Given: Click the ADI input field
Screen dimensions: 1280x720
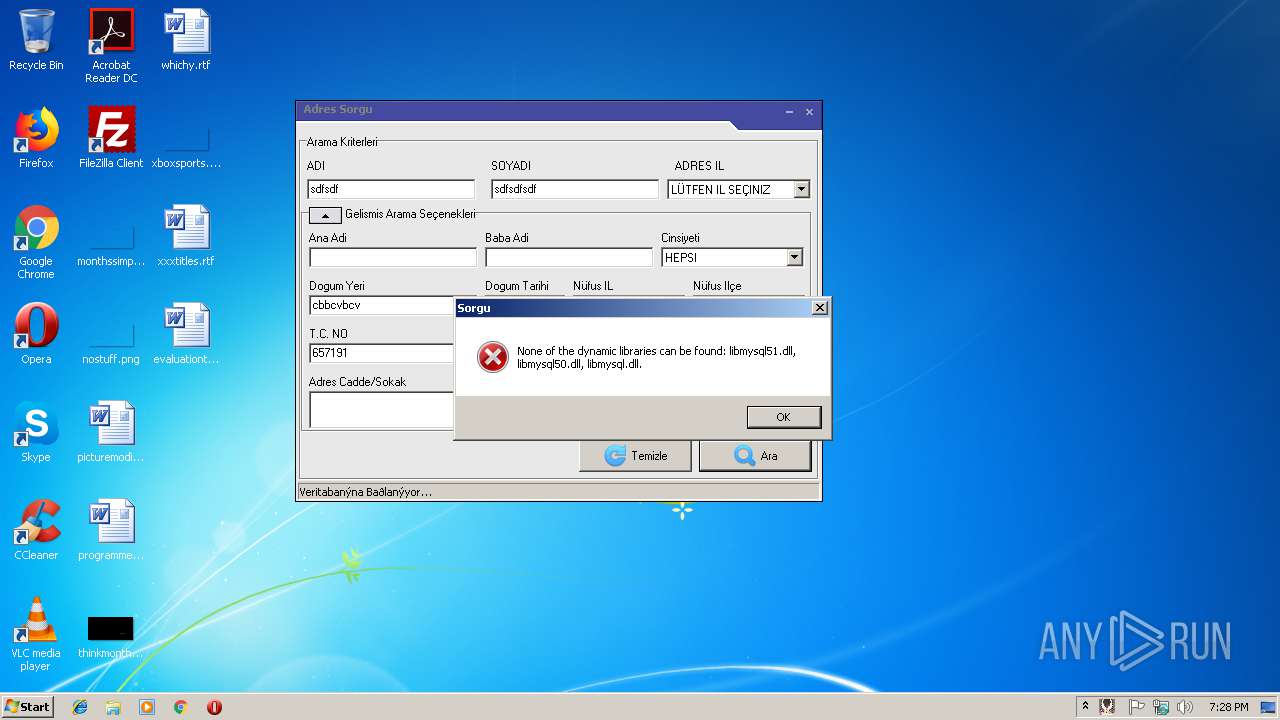Looking at the screenshot, I should pyautogui.click(x=391, y=189).
